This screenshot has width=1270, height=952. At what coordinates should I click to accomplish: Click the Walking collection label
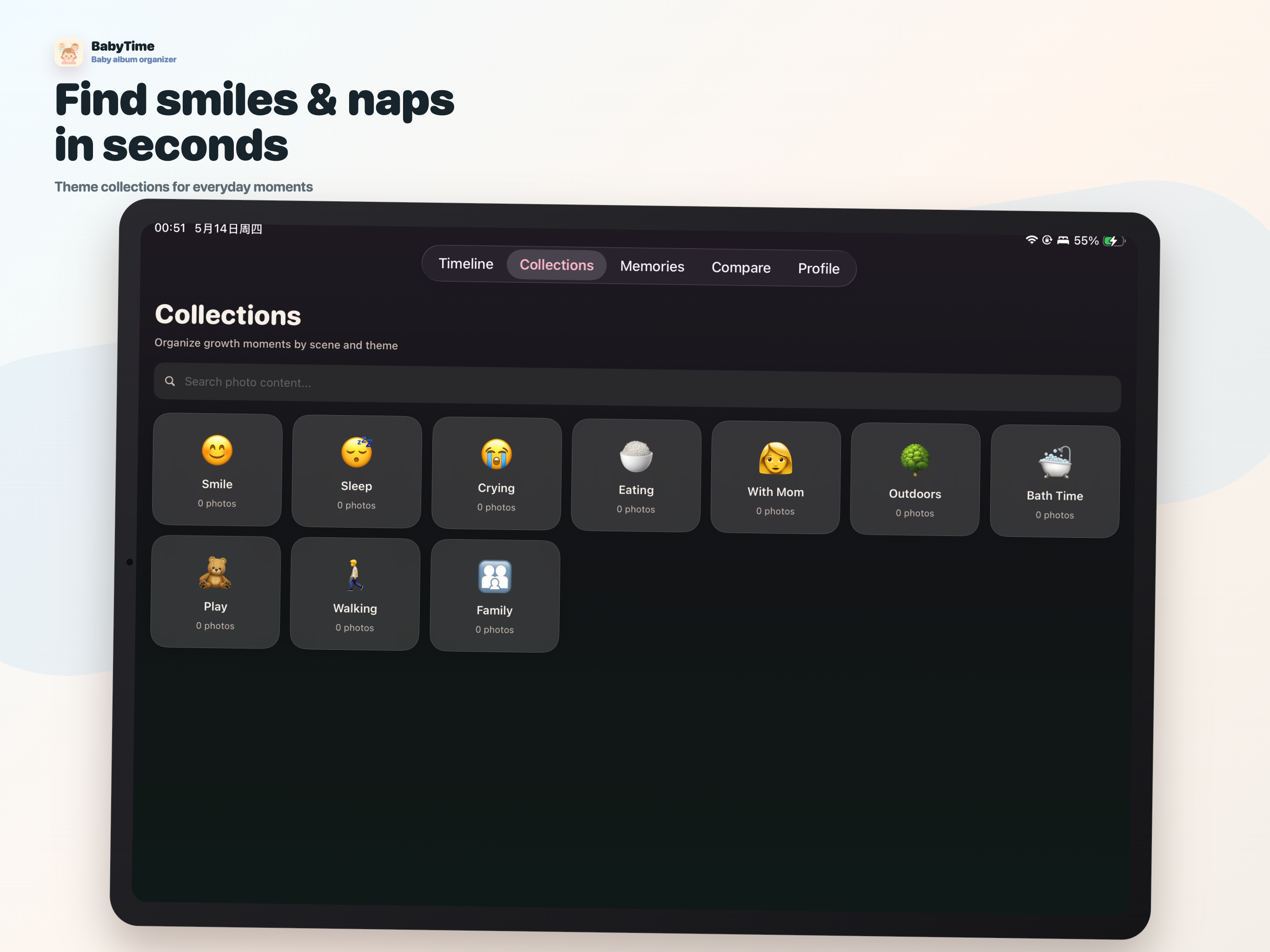click(x=355, y=608)
